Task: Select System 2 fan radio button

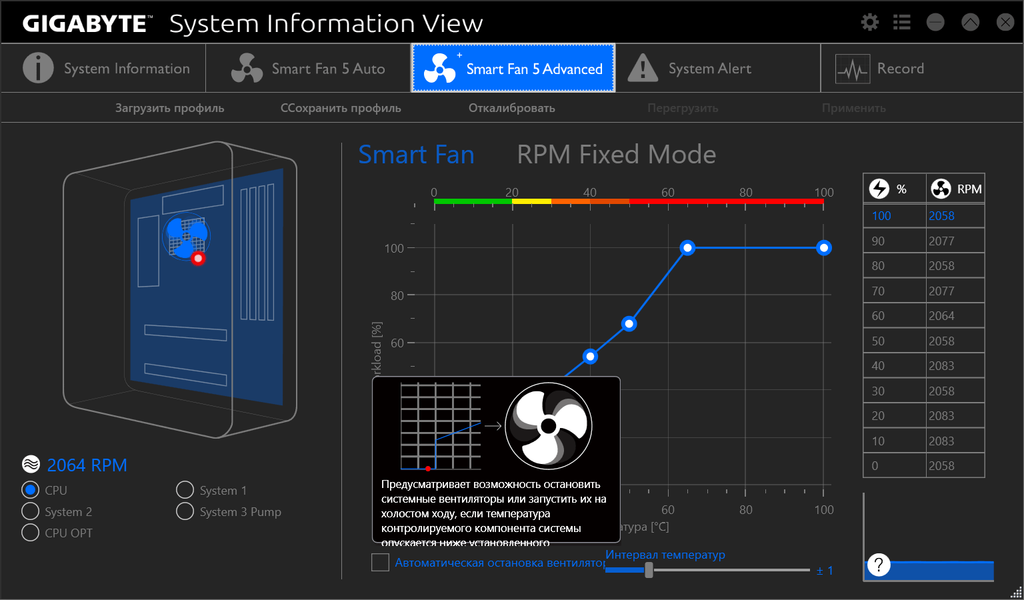Action: [30, 511]
